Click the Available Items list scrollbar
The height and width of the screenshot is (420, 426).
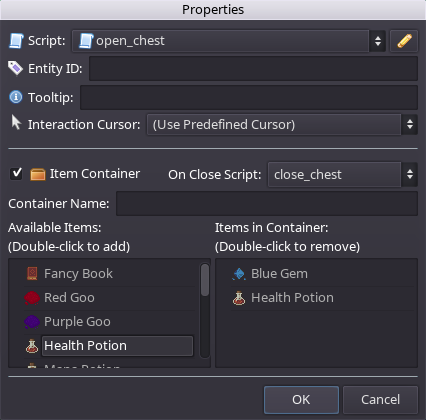pos(205,310)
